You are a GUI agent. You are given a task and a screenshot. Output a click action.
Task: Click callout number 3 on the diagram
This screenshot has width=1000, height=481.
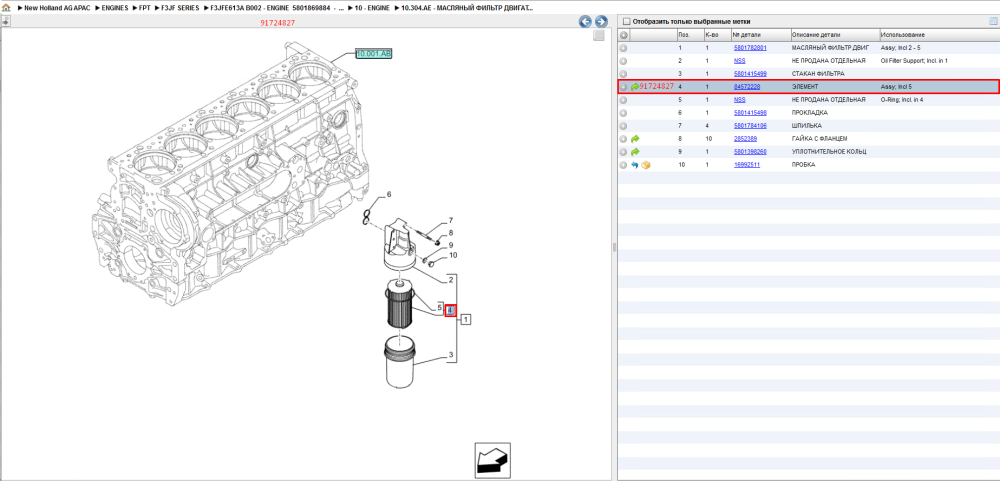coord(450,355)
